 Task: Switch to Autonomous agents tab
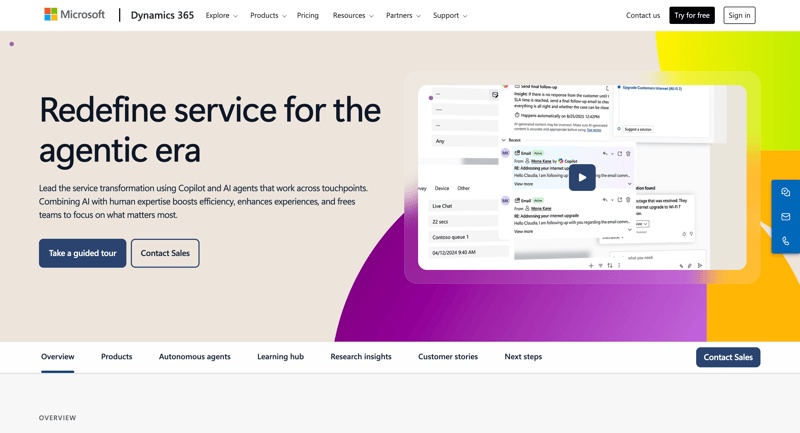[194, 356]
